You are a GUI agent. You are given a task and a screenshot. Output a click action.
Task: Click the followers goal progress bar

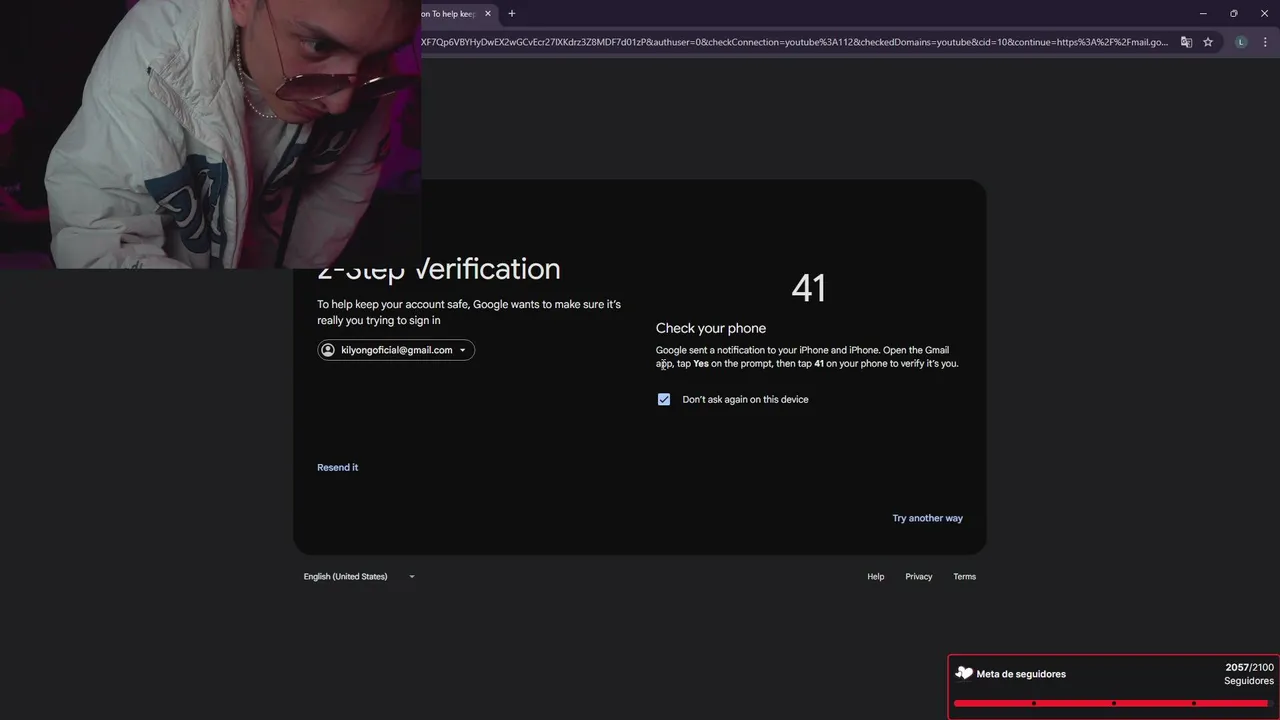[1111, 703]
